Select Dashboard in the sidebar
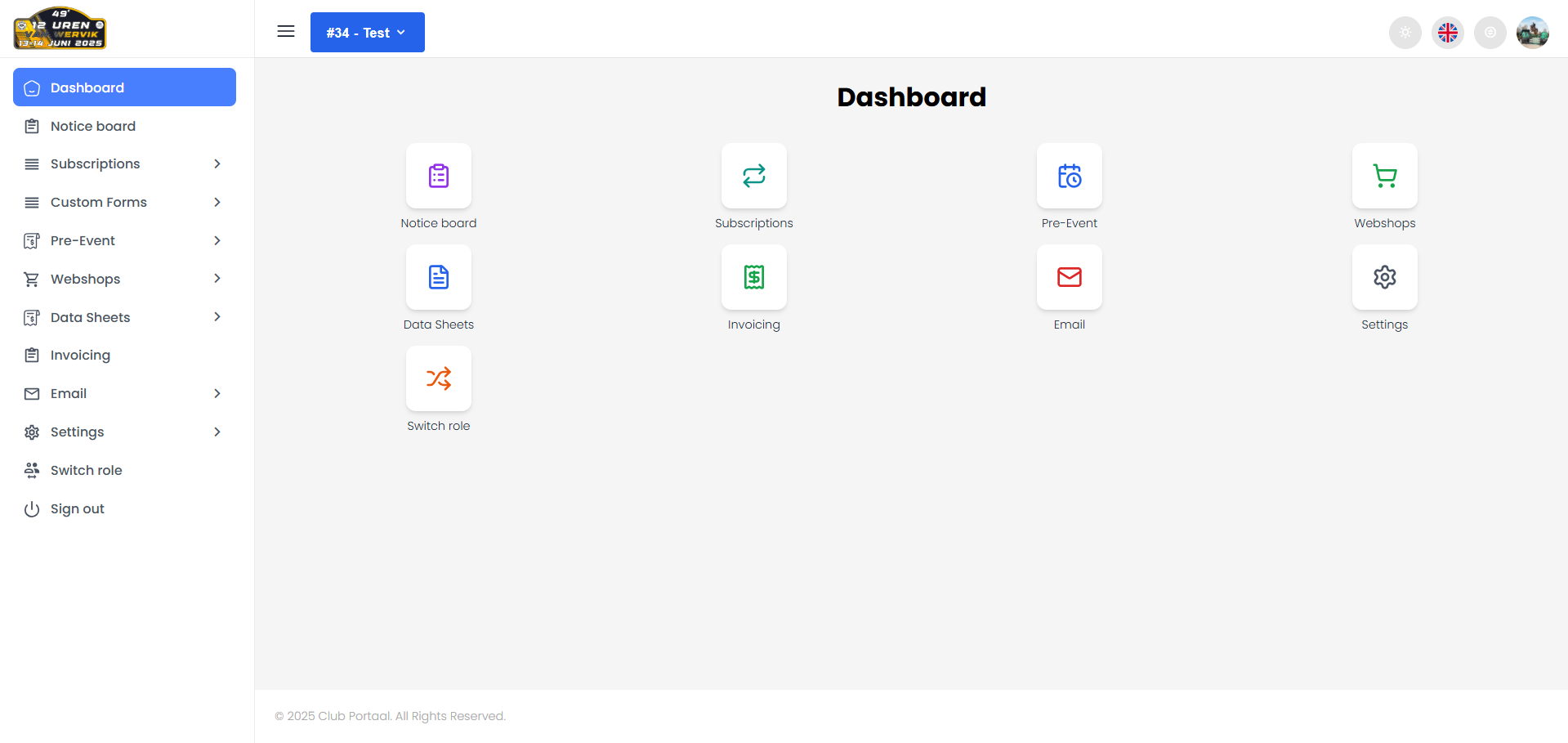Image resolution: width=1568 pixels, height=743 pixels. click(x=124, y=87)
